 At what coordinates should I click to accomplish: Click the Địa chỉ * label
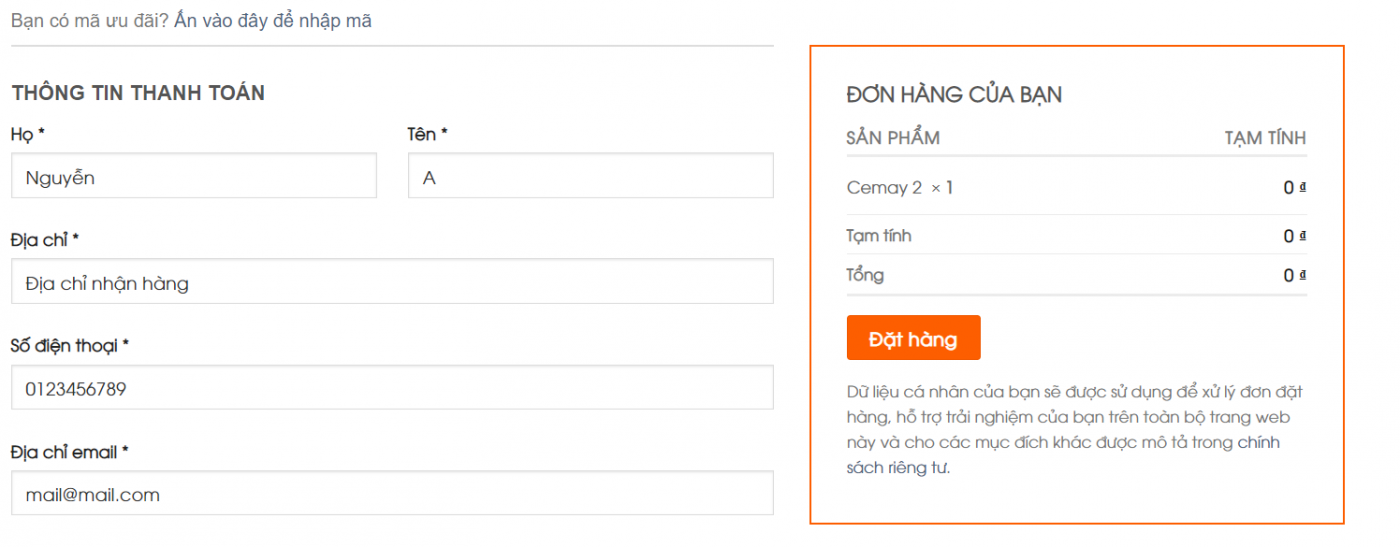pos(45,240)
